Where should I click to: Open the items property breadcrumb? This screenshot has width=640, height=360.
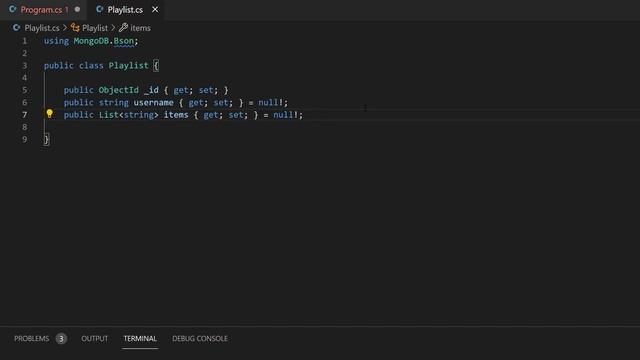coord(140,28)
